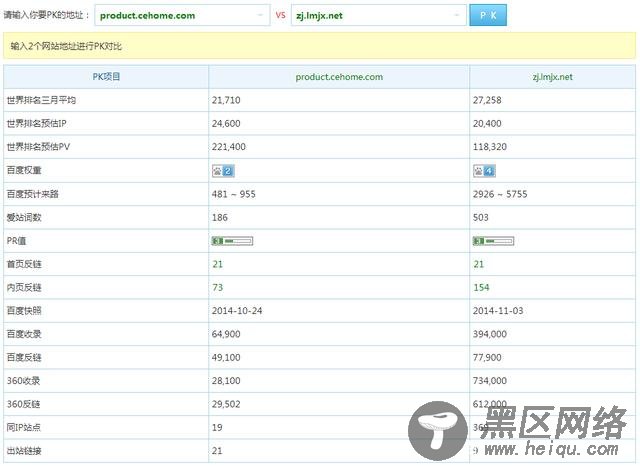This screenshot has width=640, height=466.
Task: Select estimated IP value 20,400
Action: click(x=487, y=123)
